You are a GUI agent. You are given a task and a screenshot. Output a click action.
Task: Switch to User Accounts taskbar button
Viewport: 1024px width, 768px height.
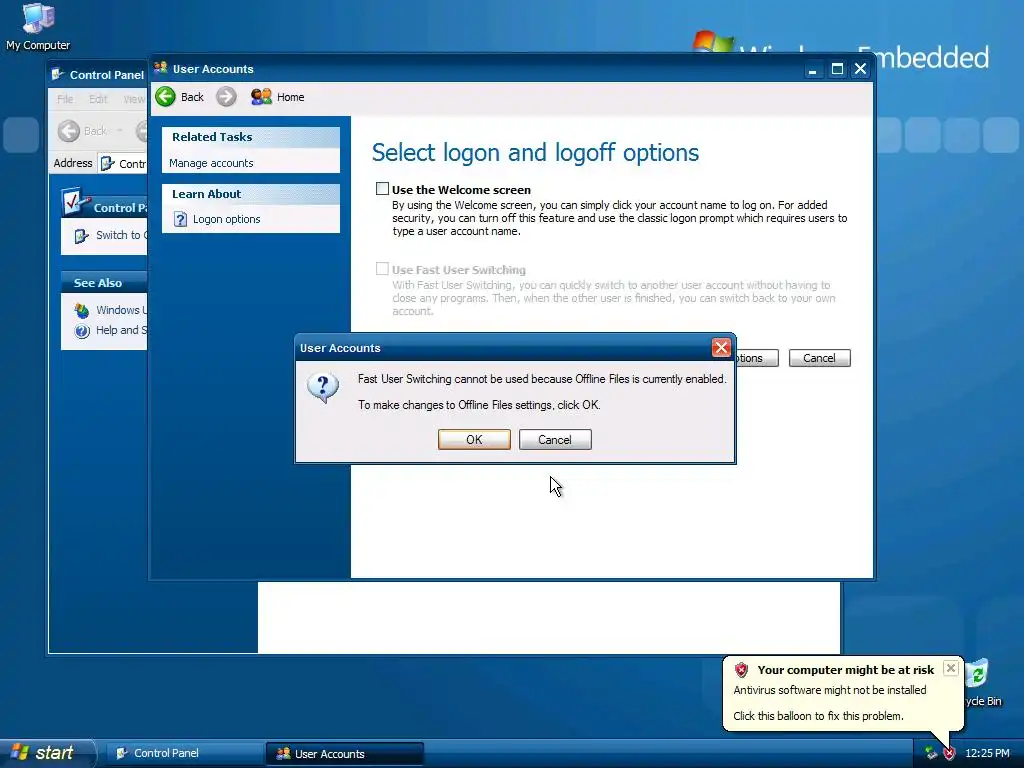coord(345,754)
